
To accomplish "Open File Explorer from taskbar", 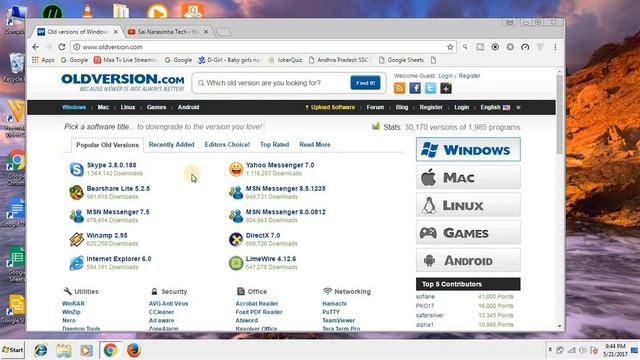I will pos(64,350).
